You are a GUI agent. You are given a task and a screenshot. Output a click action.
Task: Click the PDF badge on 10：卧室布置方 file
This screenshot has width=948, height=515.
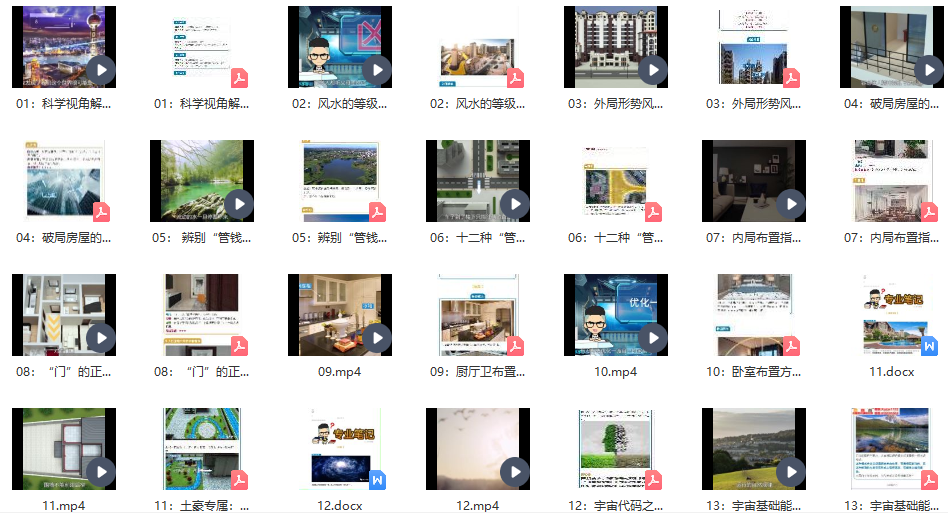791,346
